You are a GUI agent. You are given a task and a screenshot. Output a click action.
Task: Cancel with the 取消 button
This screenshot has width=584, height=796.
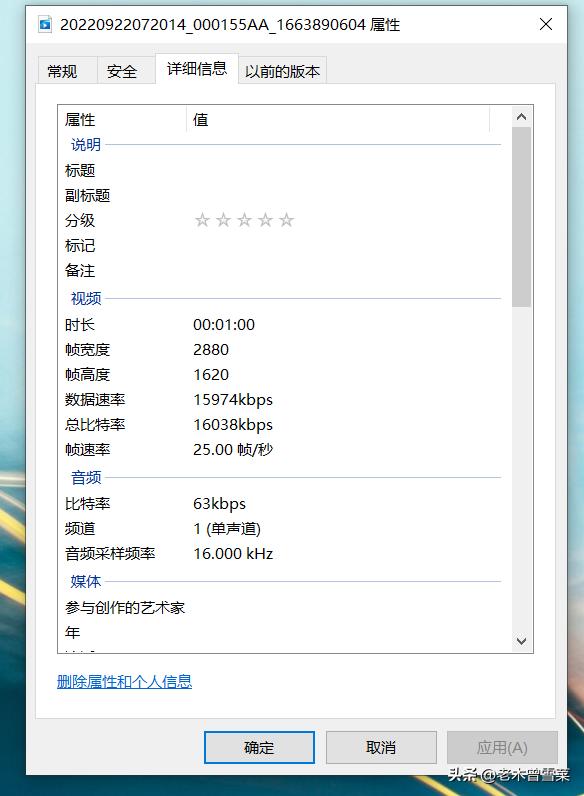click(381, 747)
